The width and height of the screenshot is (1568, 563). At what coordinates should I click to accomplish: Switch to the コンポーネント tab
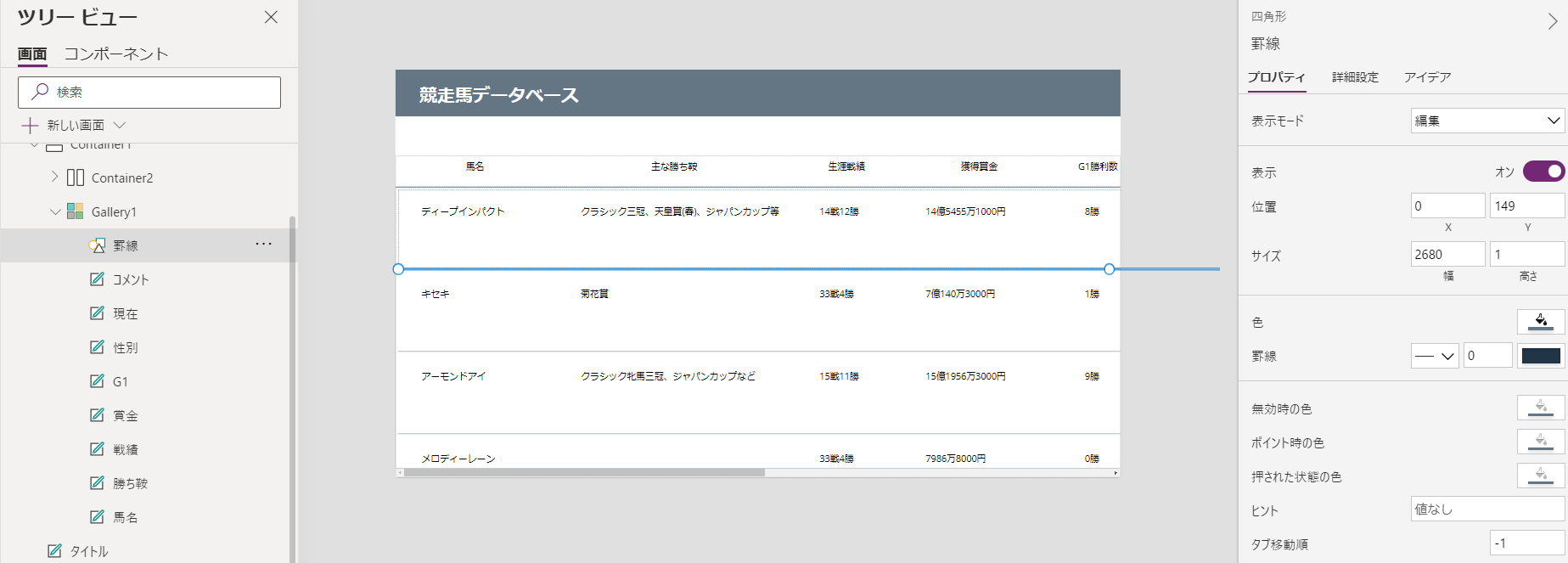pyautogui.click(x=116, y=53)
